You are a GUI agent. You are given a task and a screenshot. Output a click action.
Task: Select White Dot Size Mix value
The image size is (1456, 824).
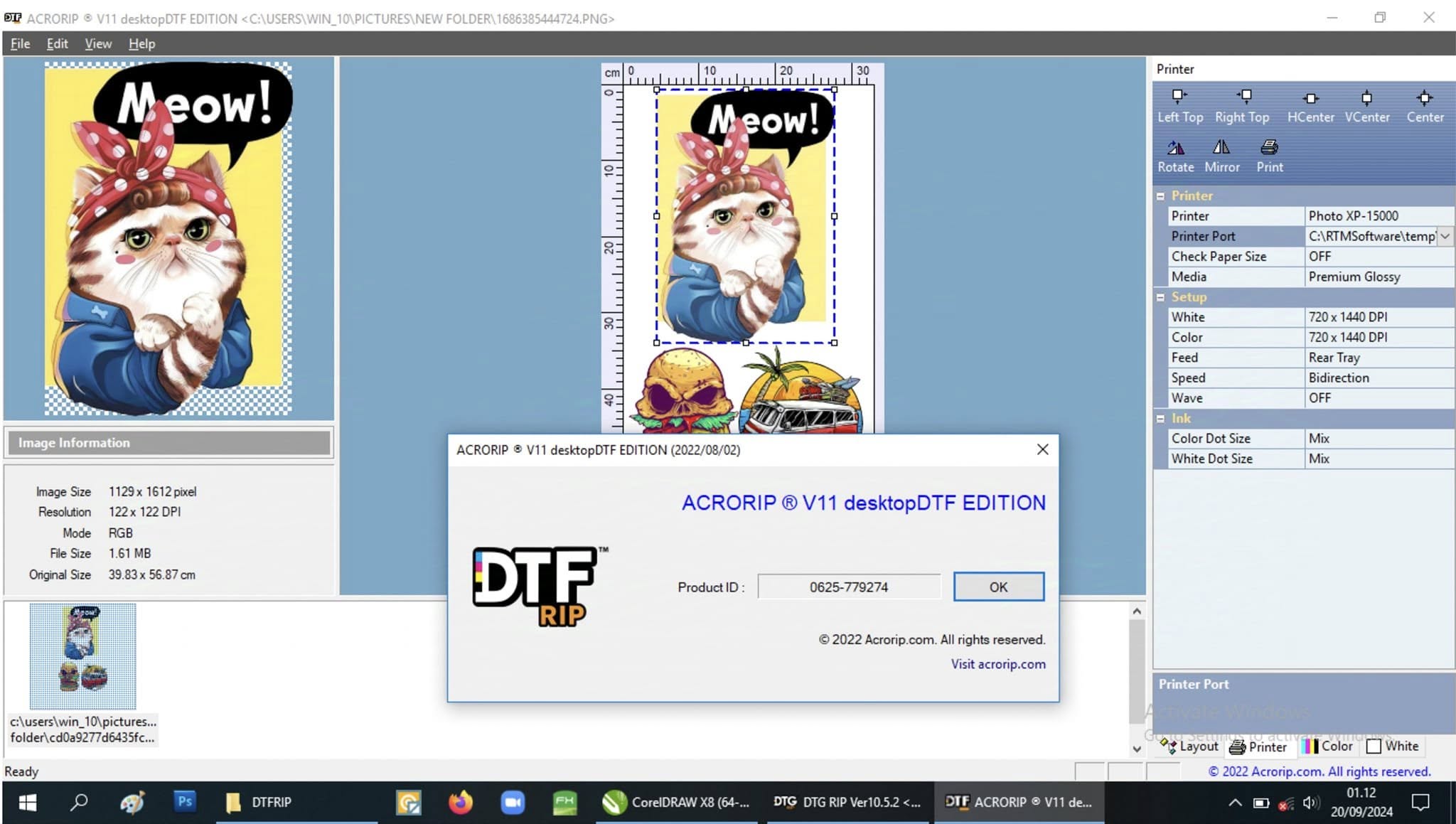(1379, 459)
